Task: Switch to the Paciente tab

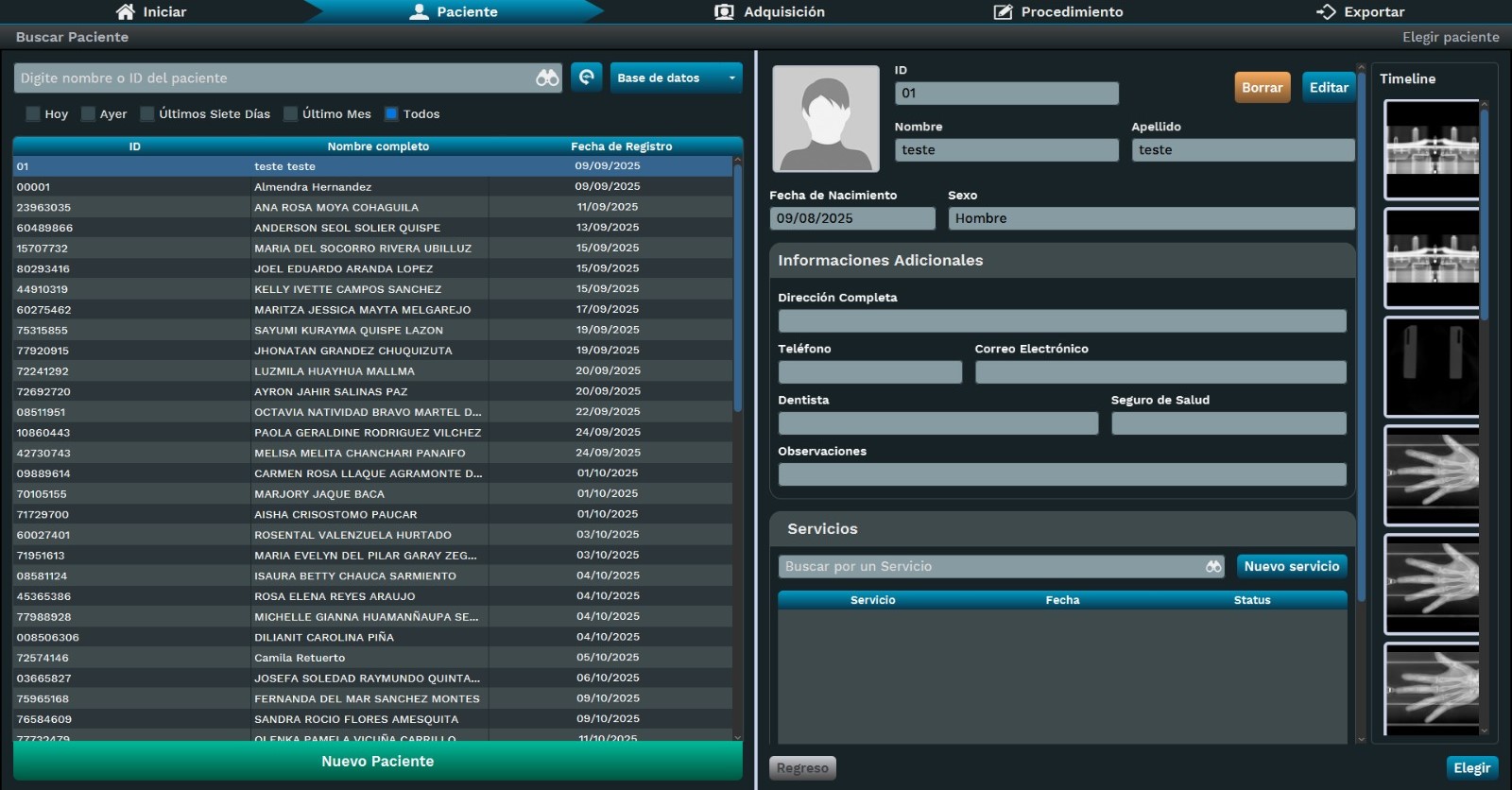Action: (454, 11)
